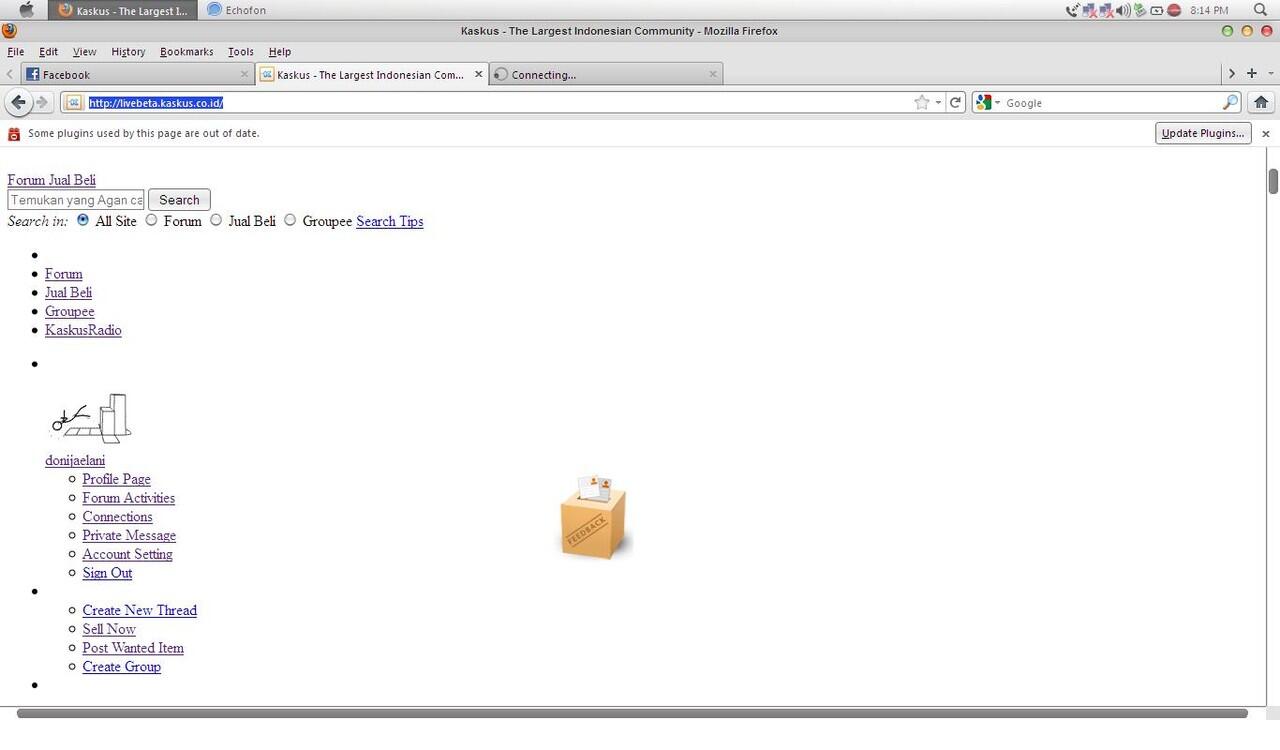Image resolution: width=1280 pixels, height=750 pixels.
Task: Click the forward navigation arrow button
Action: tap(42, 102)
